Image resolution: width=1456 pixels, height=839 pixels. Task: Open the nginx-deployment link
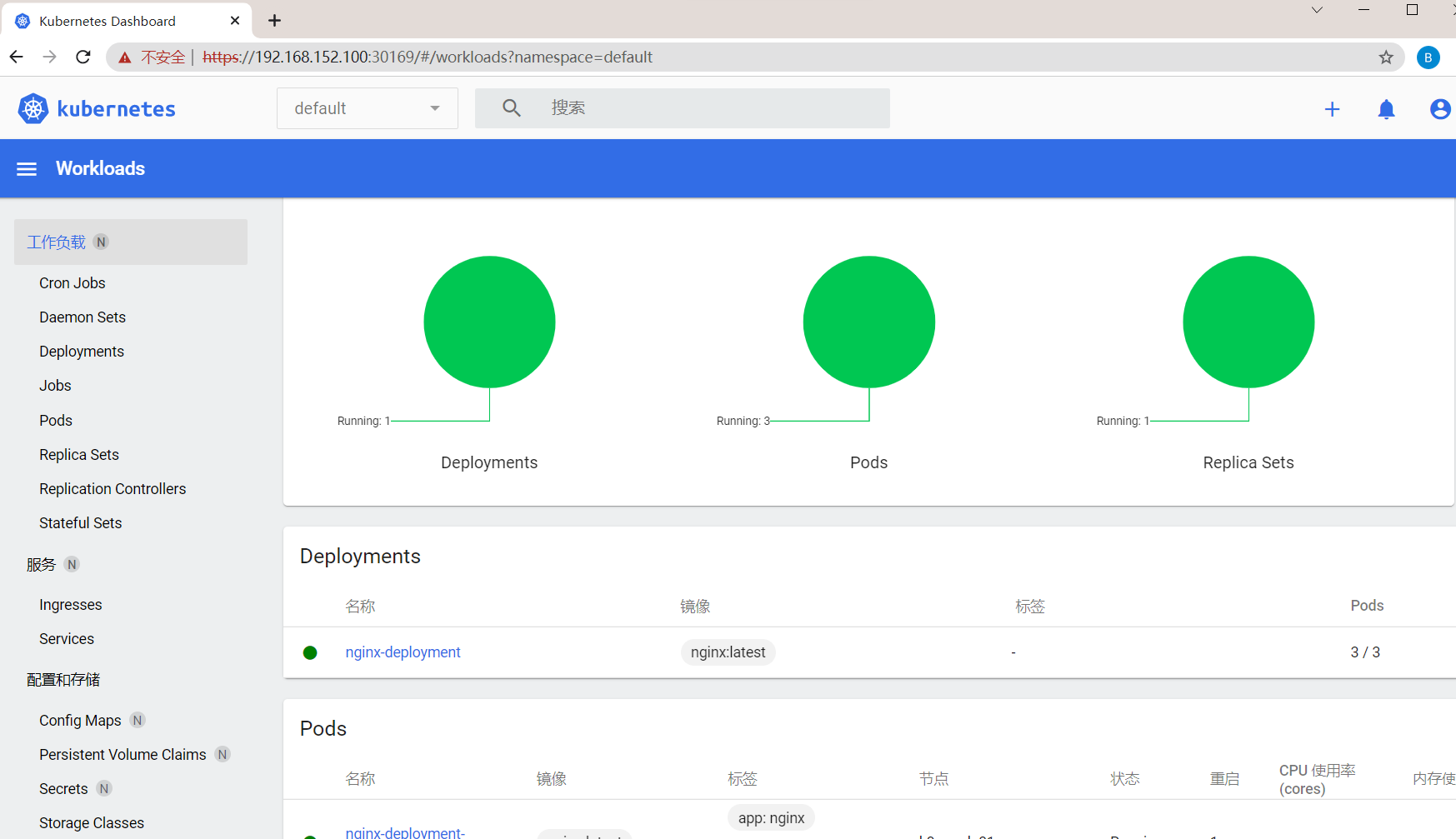click(x=403, y=652)
